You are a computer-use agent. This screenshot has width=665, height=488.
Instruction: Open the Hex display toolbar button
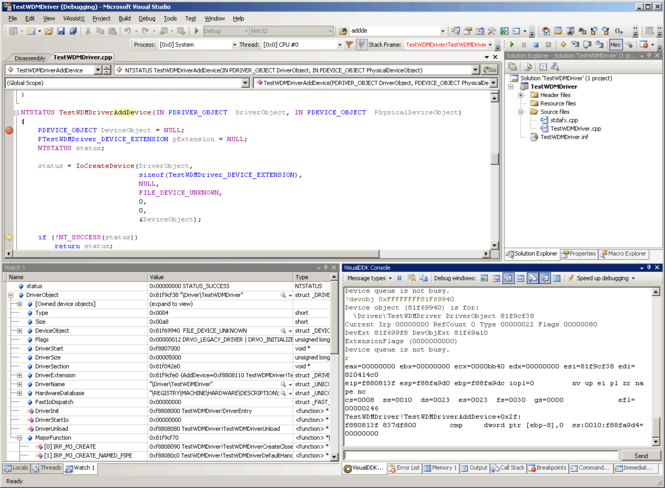[x=616, y=45]
